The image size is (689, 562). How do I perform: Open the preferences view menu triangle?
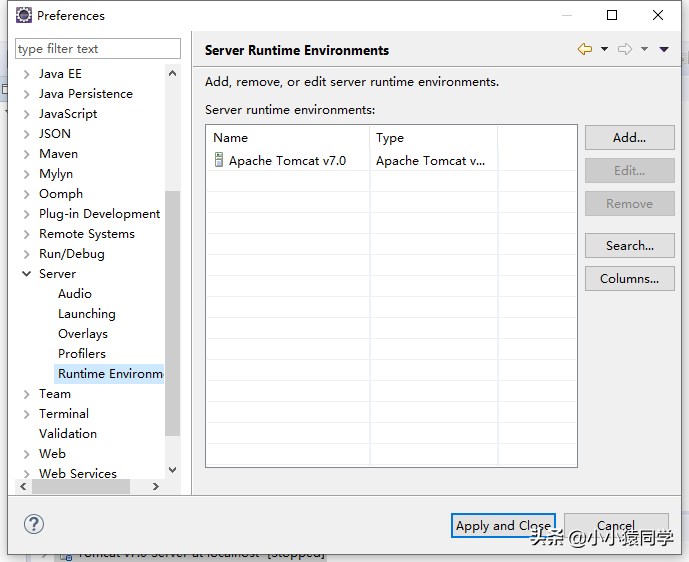tap(664, 50)
